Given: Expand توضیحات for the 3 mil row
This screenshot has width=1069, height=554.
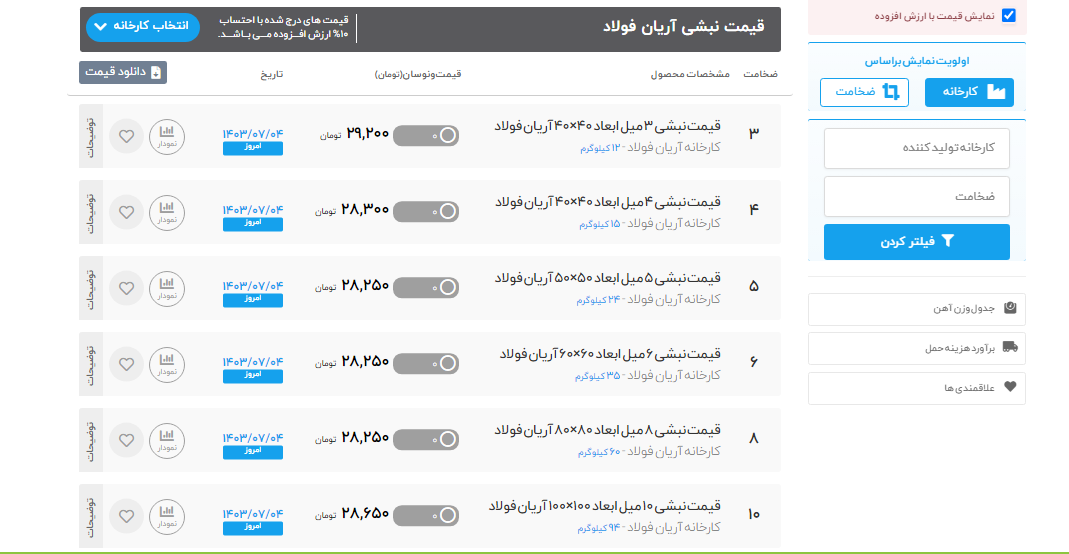Looking at the screenshot, I should click(x=90, y=136).
